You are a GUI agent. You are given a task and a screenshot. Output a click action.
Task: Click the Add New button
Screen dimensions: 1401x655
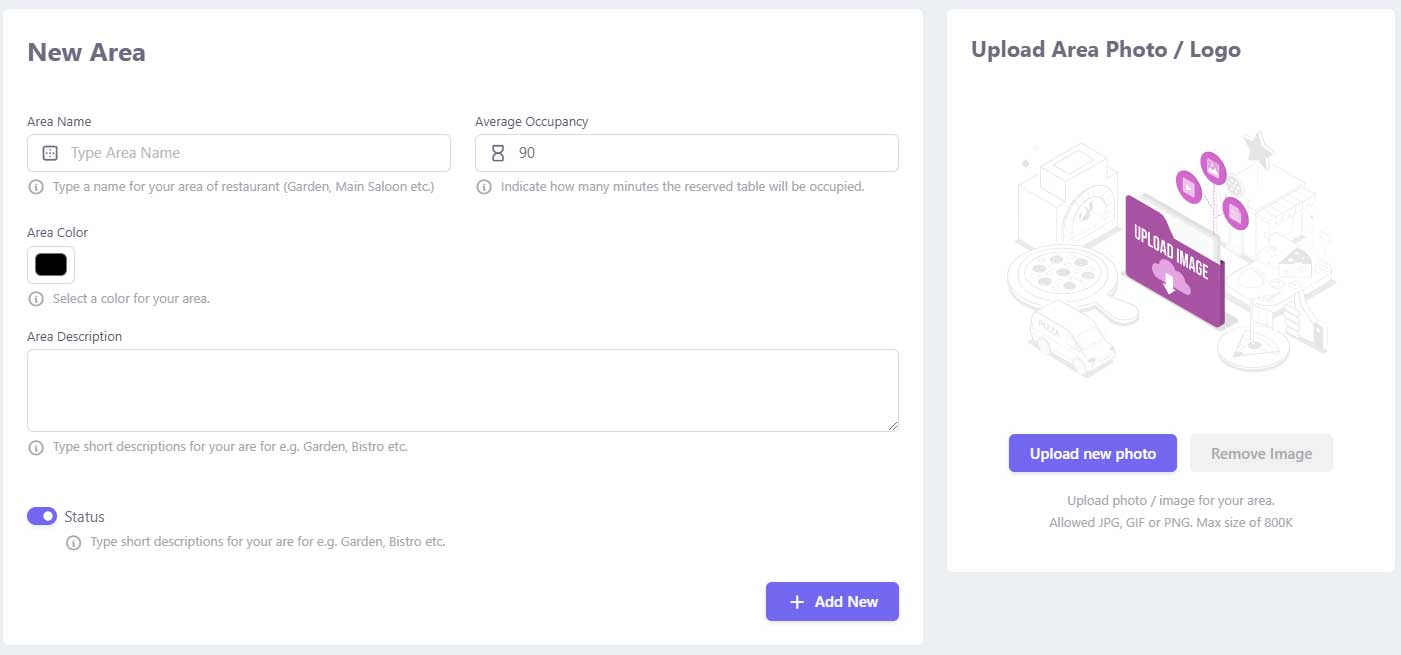pyautogui.click(x=832, y=602)
